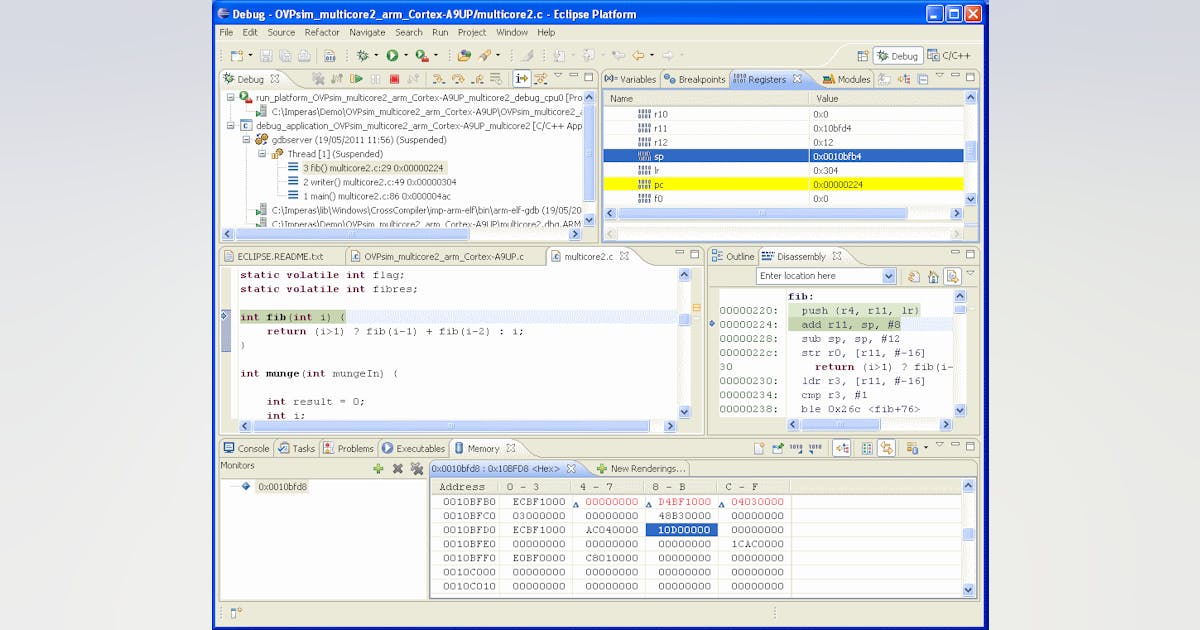Open the Run menu
1200x630 pixels.
[440, 32]
